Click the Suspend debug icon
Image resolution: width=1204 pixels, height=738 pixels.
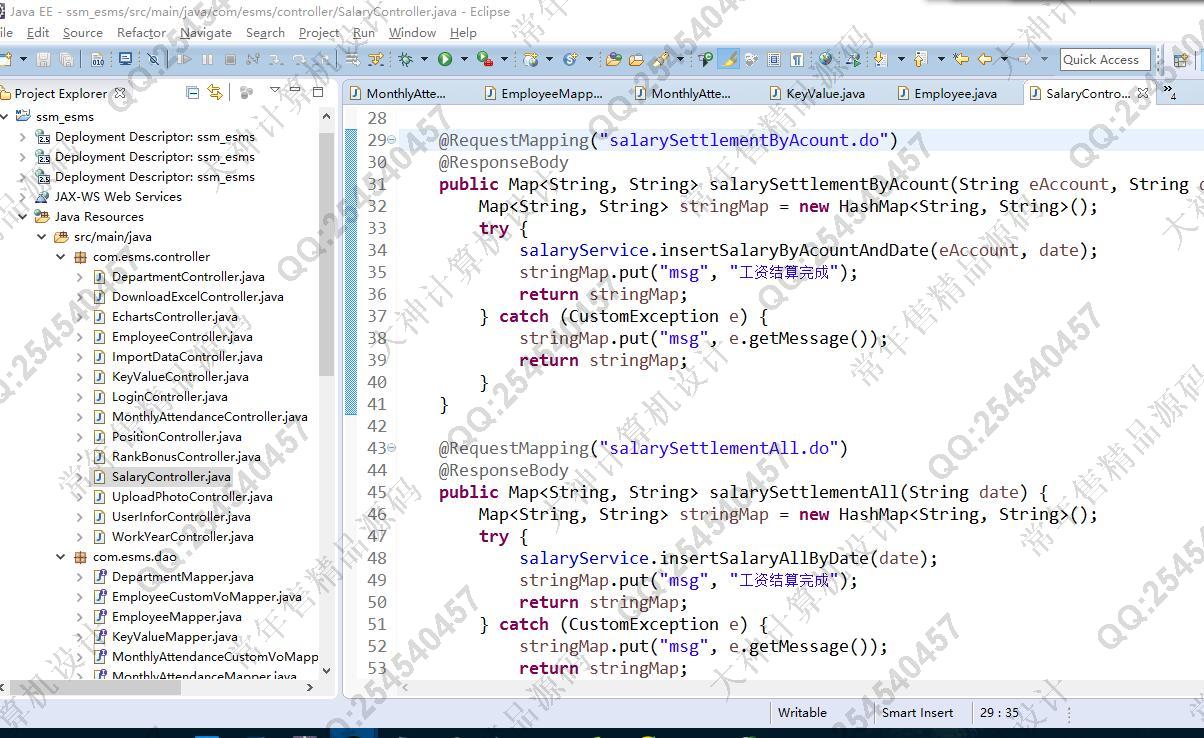point(207,60)
